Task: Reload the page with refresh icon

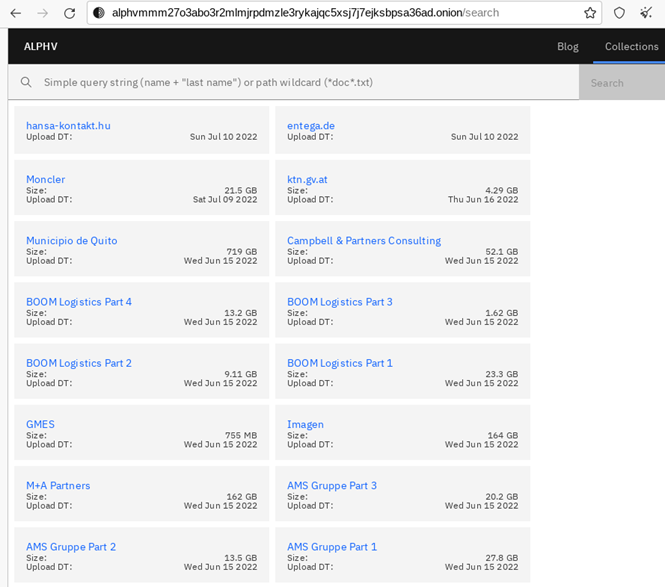Action: (x=70, y=13)
